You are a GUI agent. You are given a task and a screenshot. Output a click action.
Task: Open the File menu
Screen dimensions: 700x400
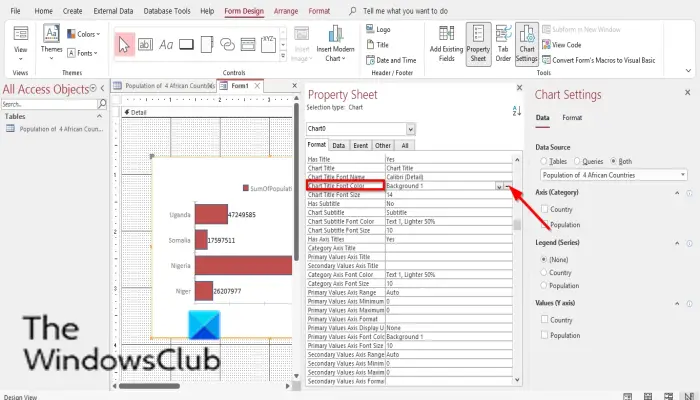pos(15,11)
